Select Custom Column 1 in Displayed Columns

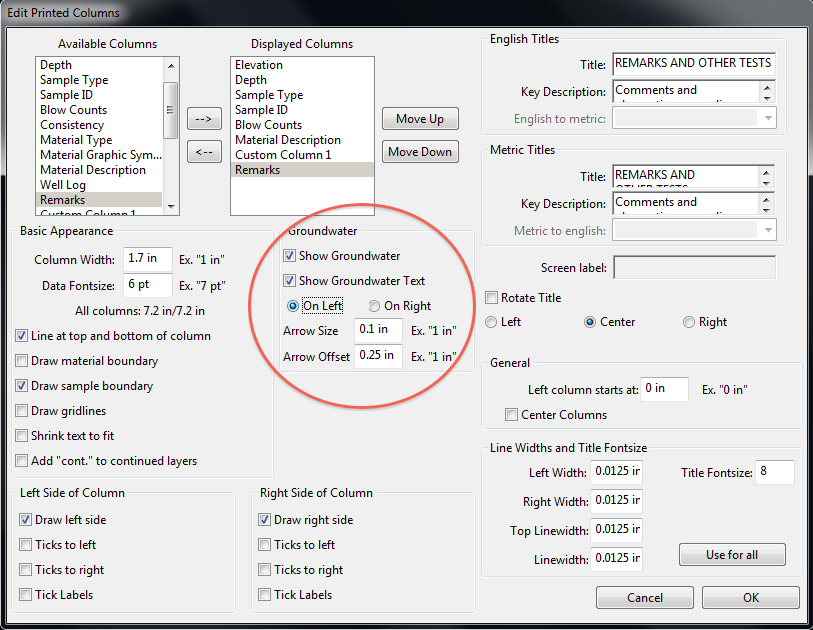point(282,155)
